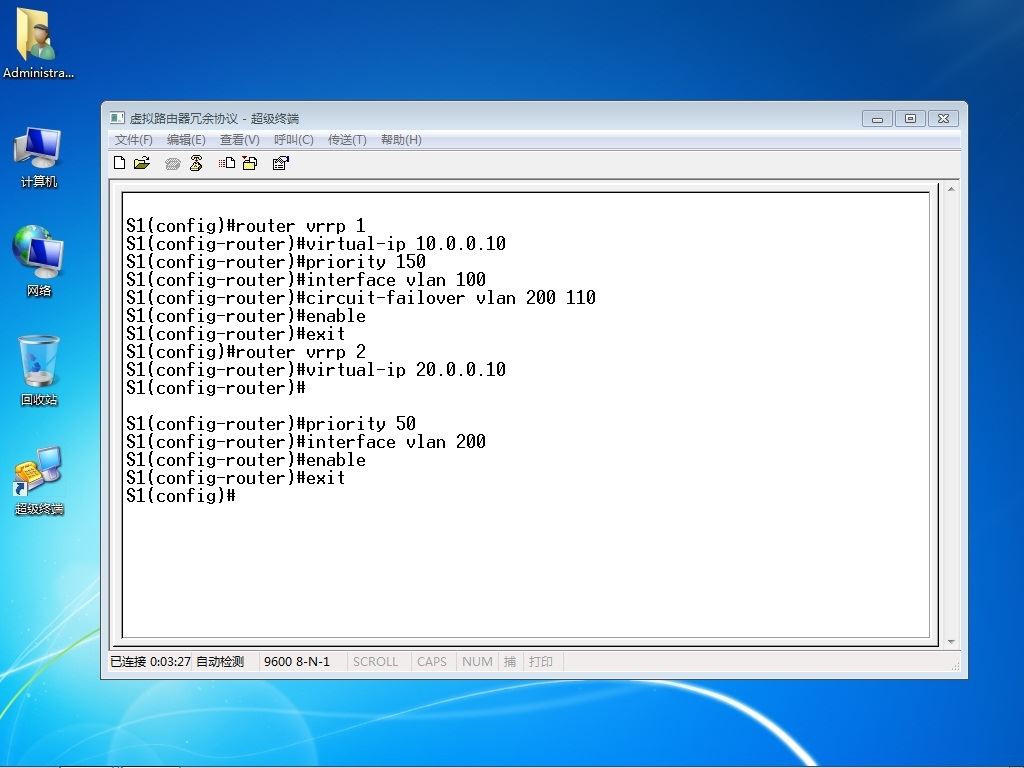Select the 回收站 recycle bin icon
This screenshot has width=1024, height=768.
tap(39, 370)
